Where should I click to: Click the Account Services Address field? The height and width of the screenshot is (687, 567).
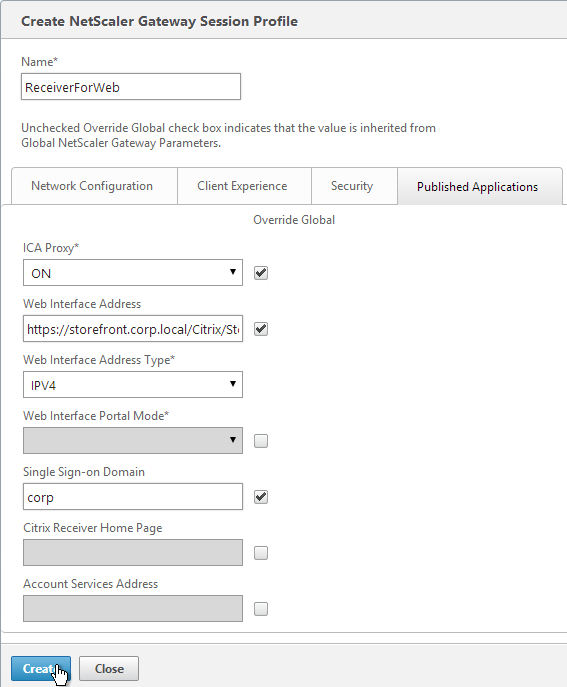pos(133,609)
